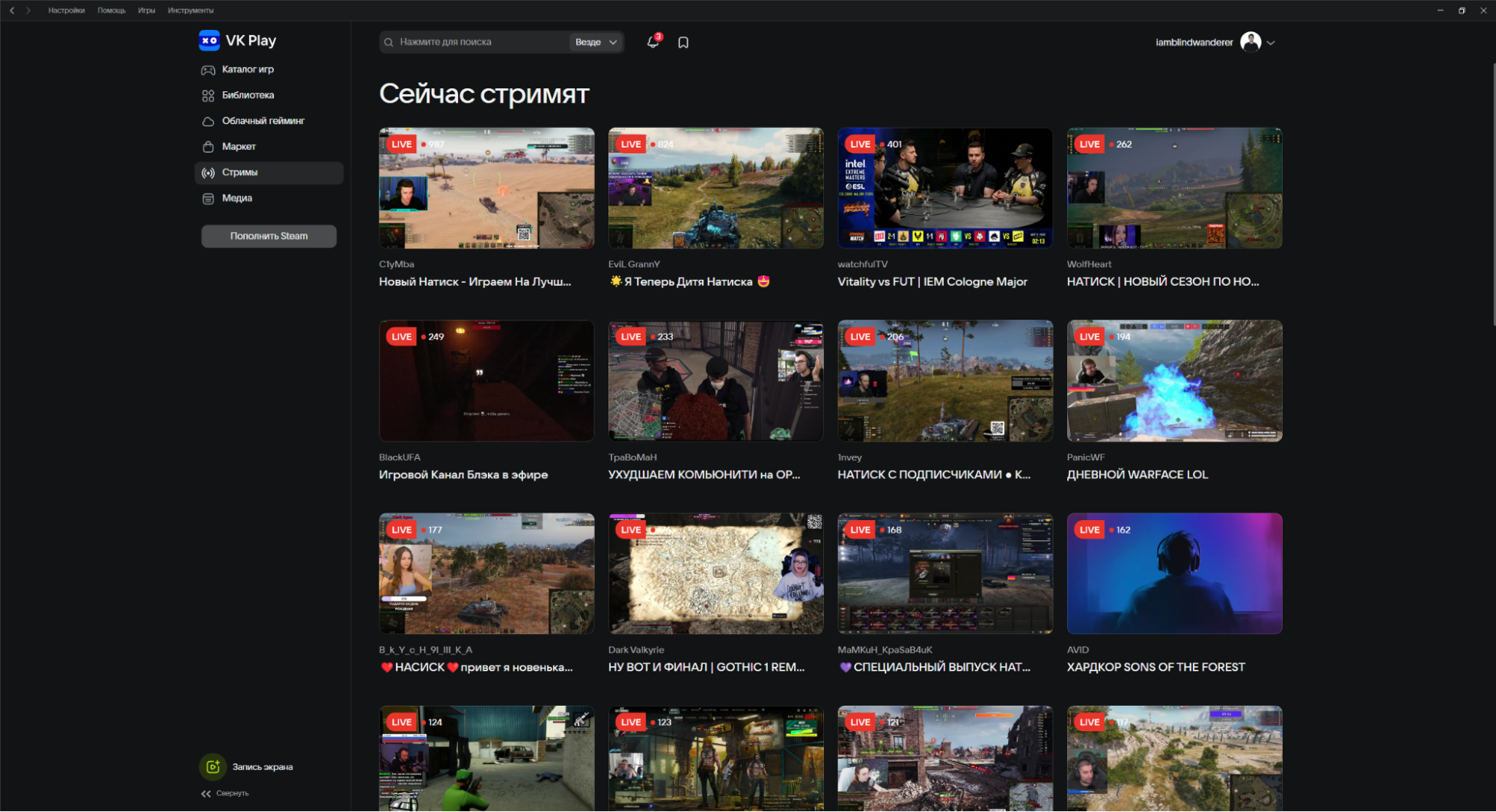
Task: Open PanicWF Warface stream thumbnail
Action: pos(1175,381)
